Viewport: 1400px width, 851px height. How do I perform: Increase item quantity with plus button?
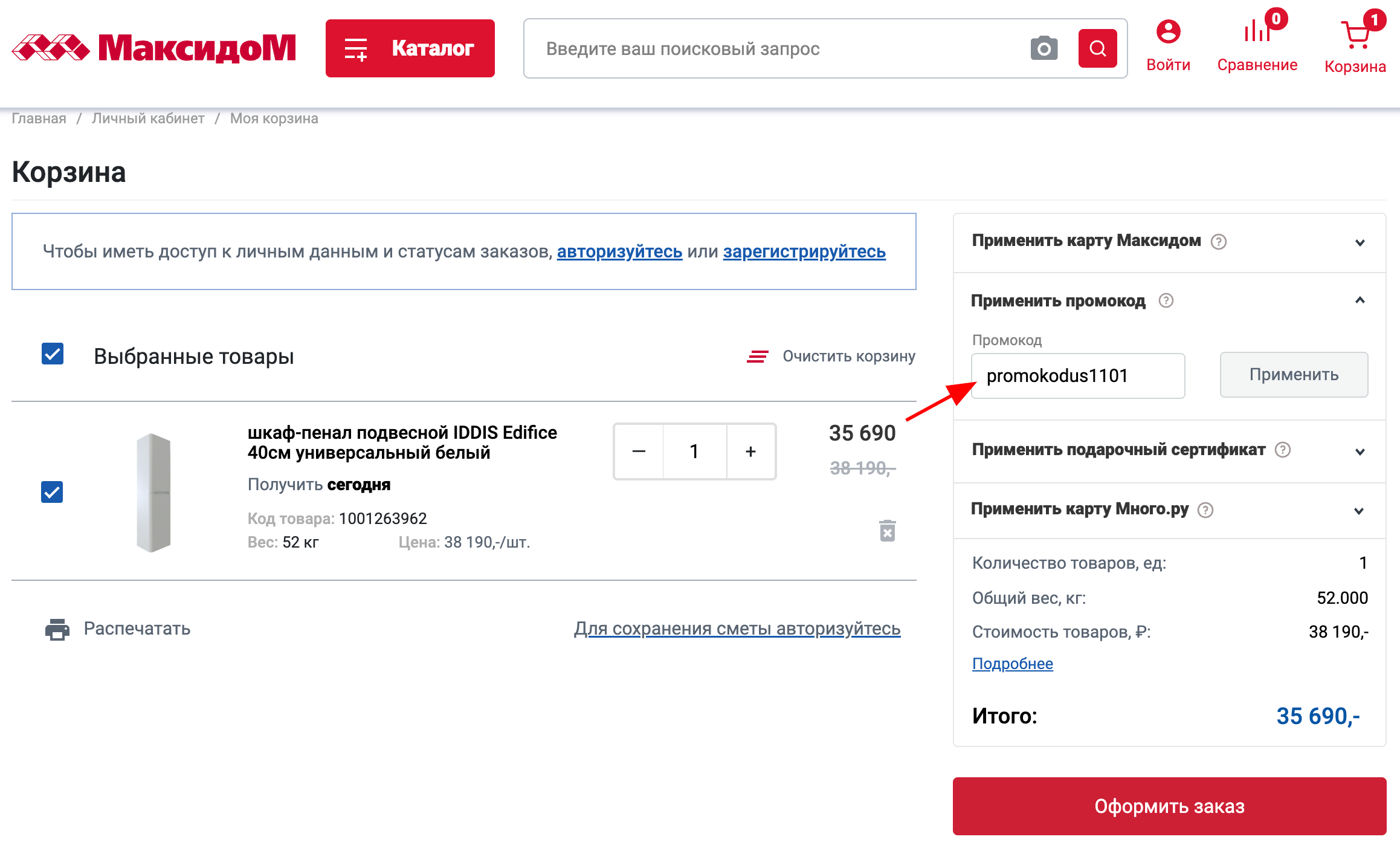(750, 451)
